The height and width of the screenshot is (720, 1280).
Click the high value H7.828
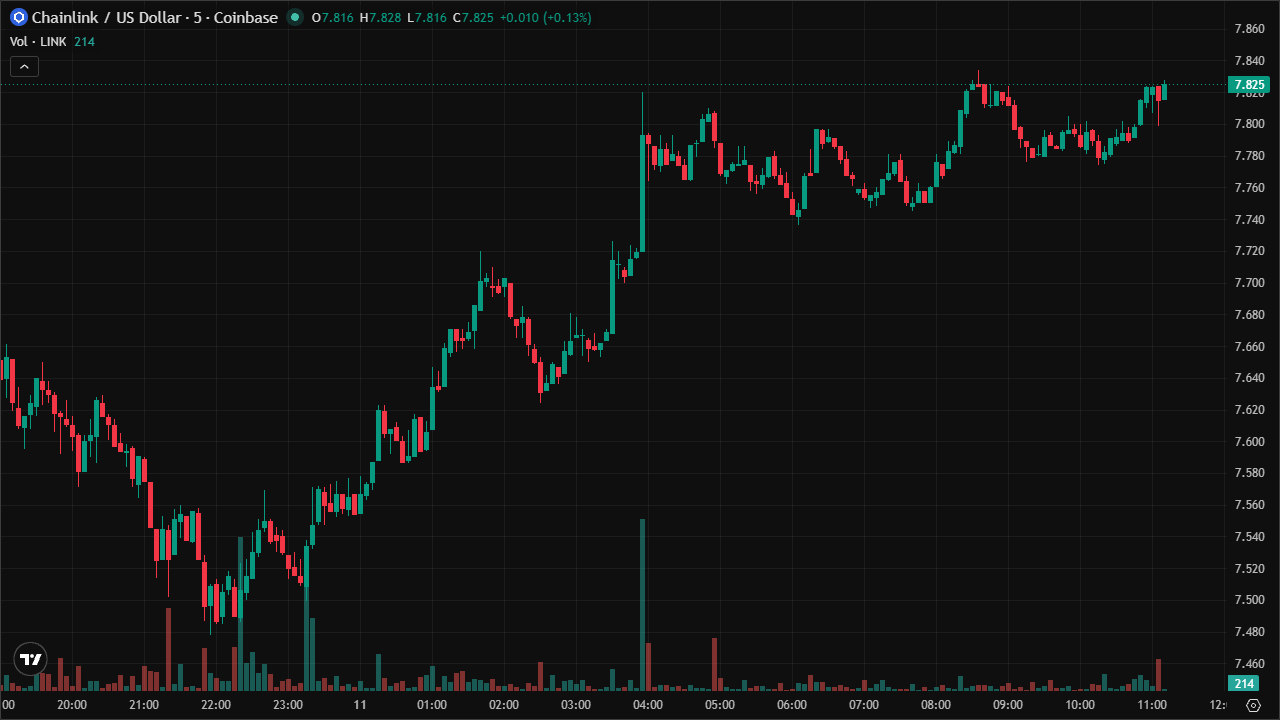click(380, 18)
